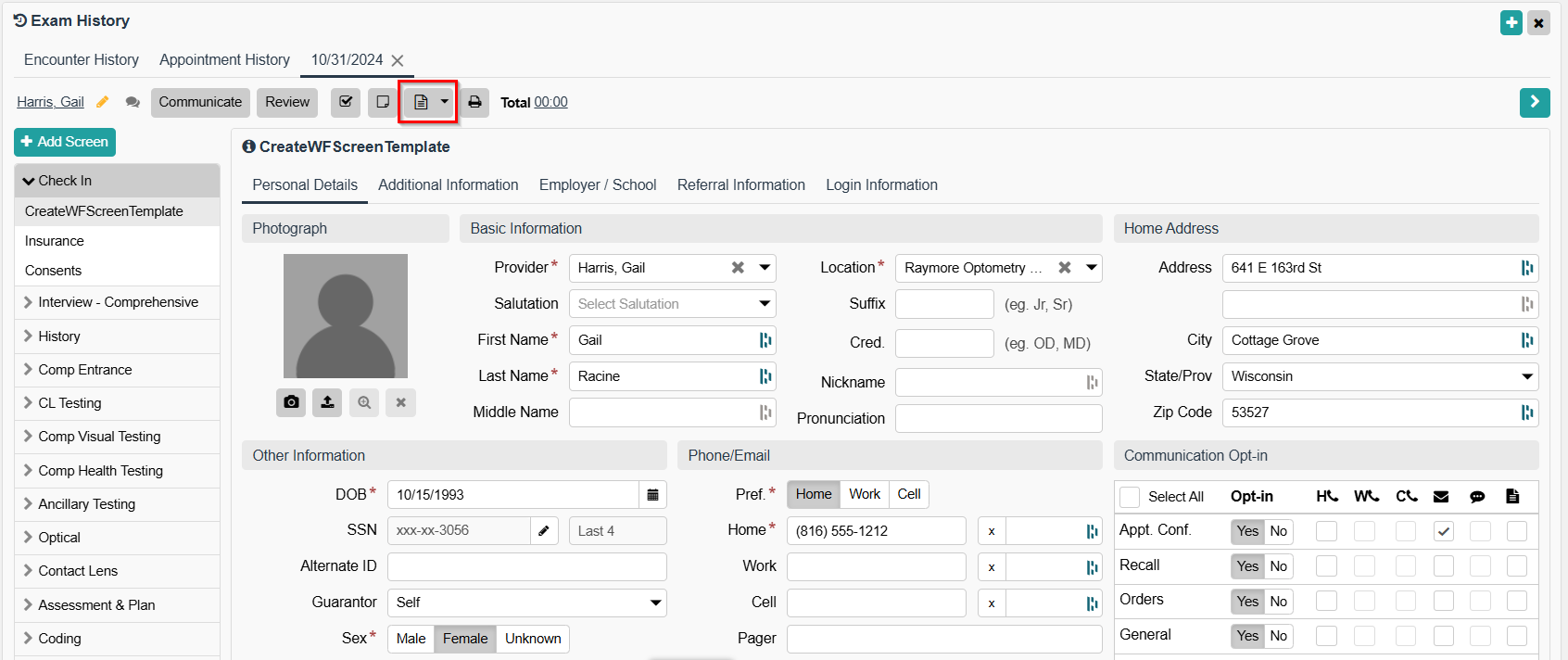Click the green plus icon at top right
The image size is (1568, 660).
[1511, 22]
